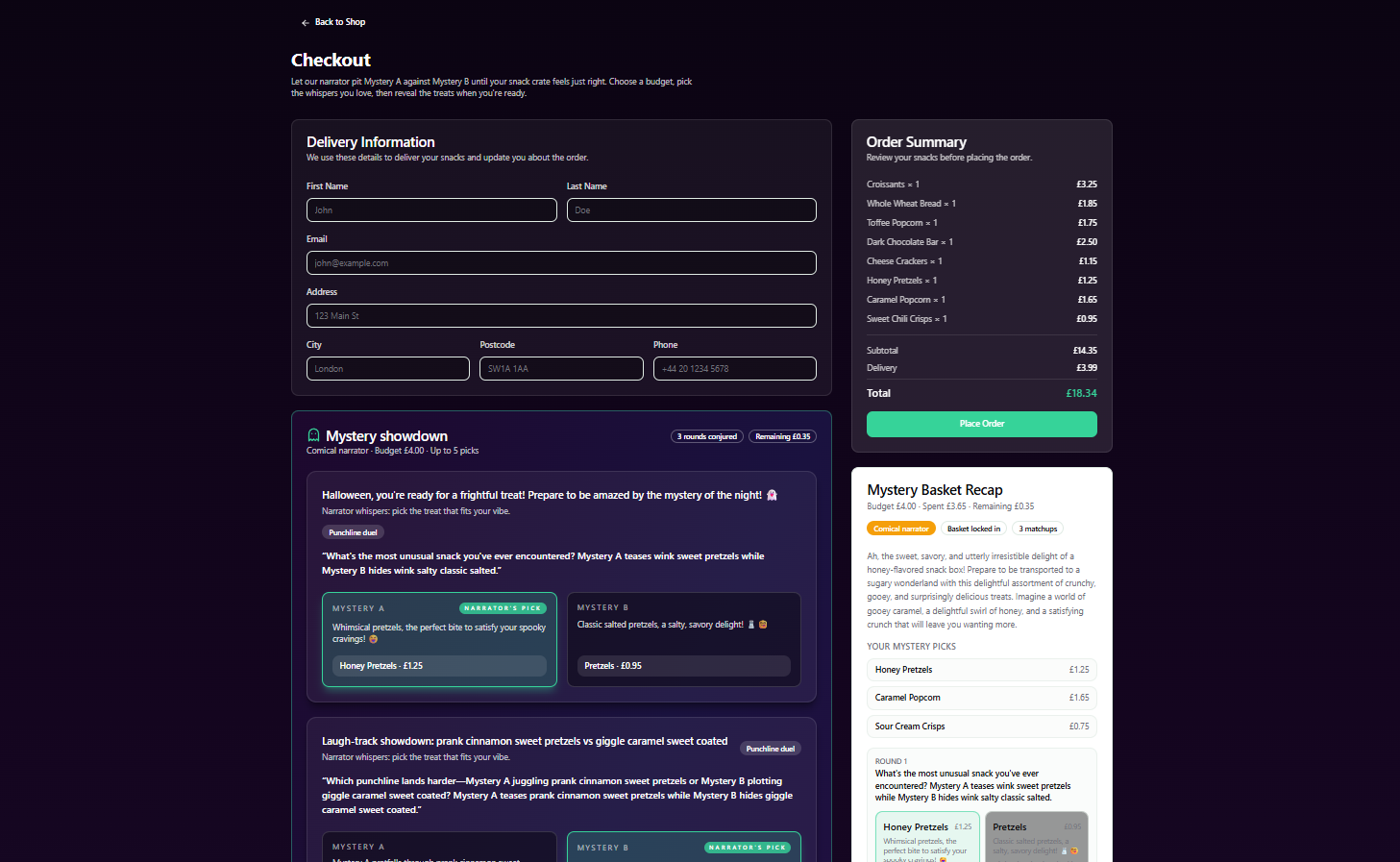The height and width of the screenshot is (862, 1400).
Task: Click Sweet Chili Crisps × 1 line
Action: pyautogui.click(x=982, y=319)
